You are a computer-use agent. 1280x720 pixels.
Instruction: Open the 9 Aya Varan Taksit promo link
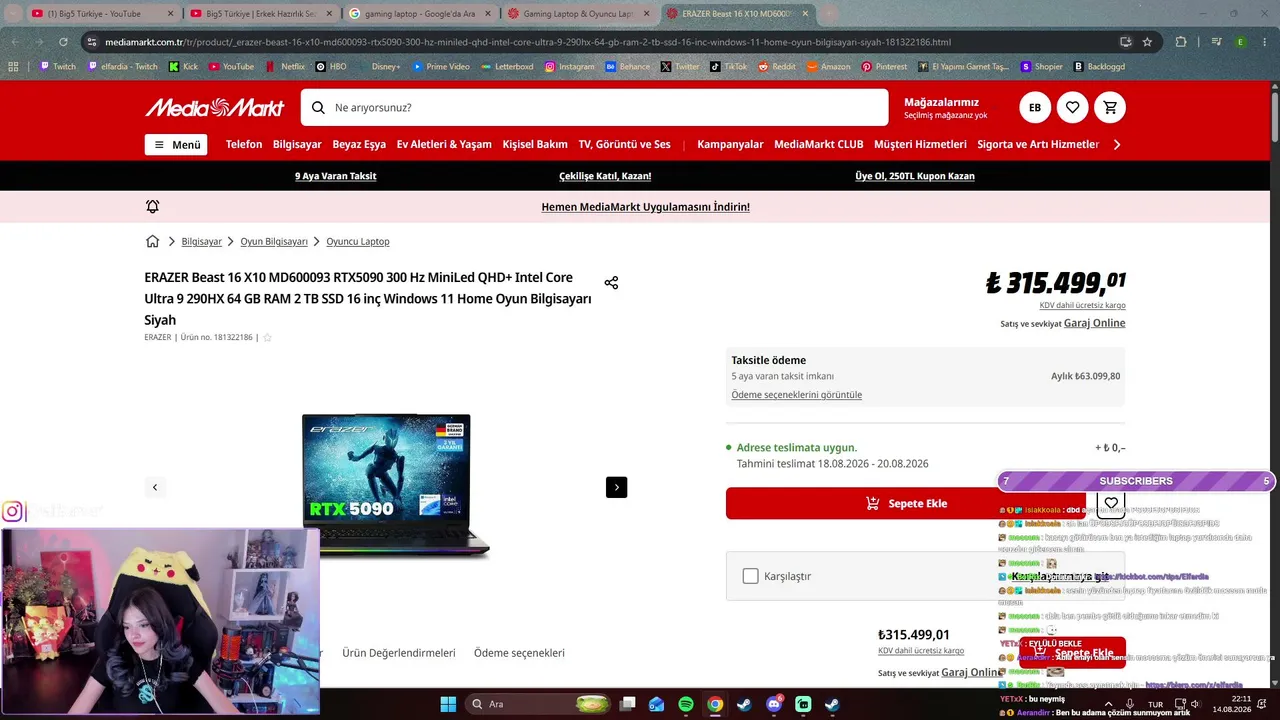(x=336, y=176)
